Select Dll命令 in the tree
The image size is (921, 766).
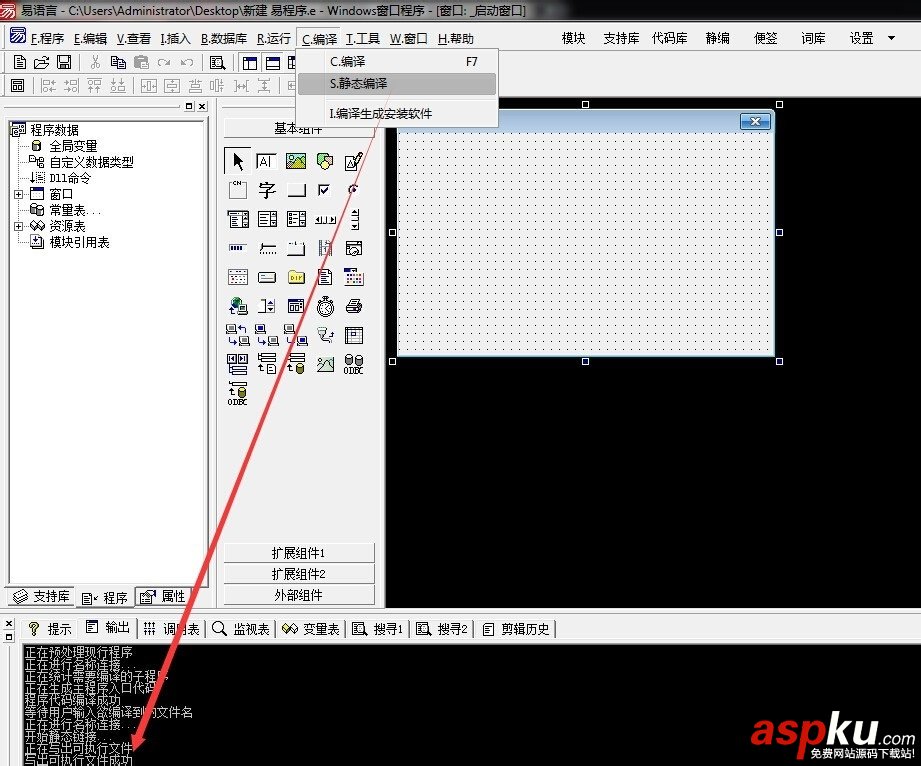click(70, 178)
